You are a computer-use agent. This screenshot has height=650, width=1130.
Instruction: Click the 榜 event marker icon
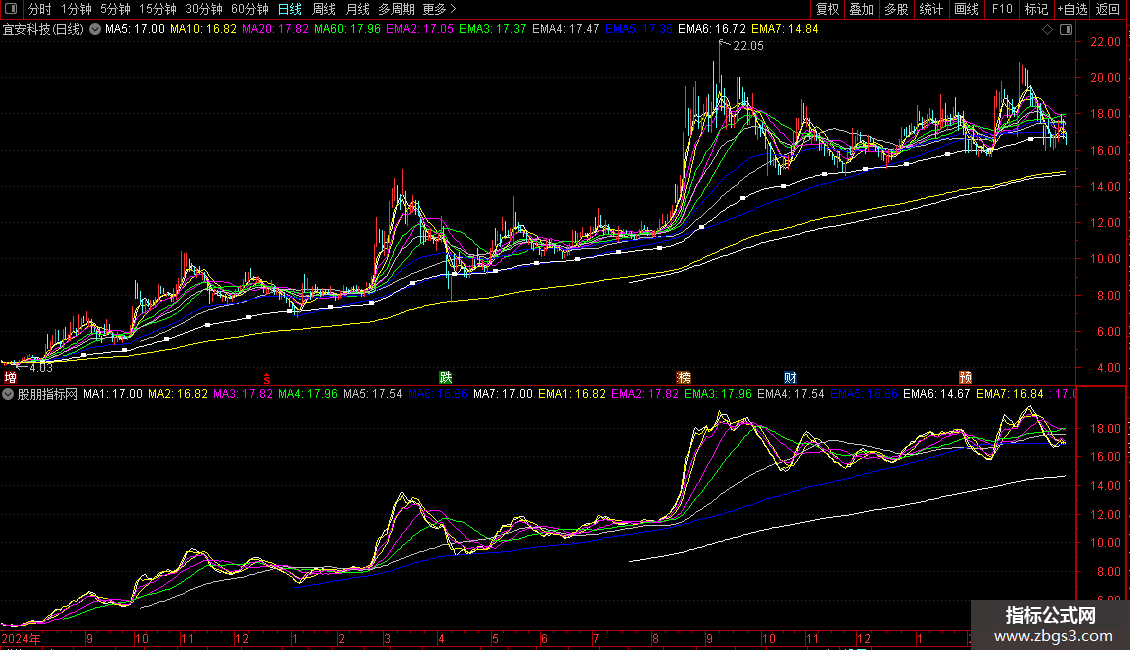tap(684, 378)
